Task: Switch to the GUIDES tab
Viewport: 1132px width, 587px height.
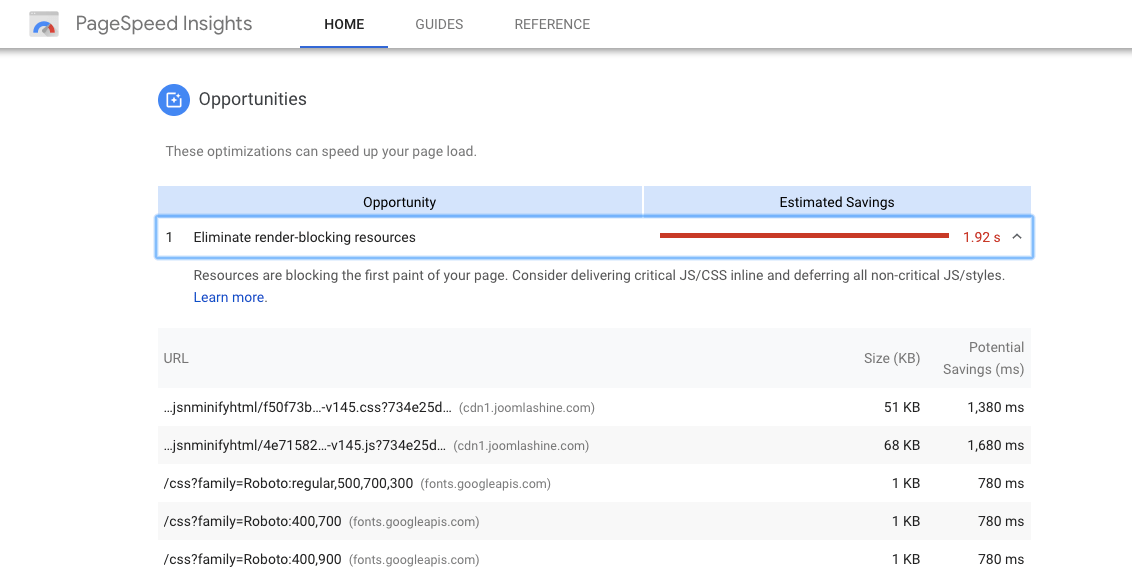Action: [x=439, y=25]
